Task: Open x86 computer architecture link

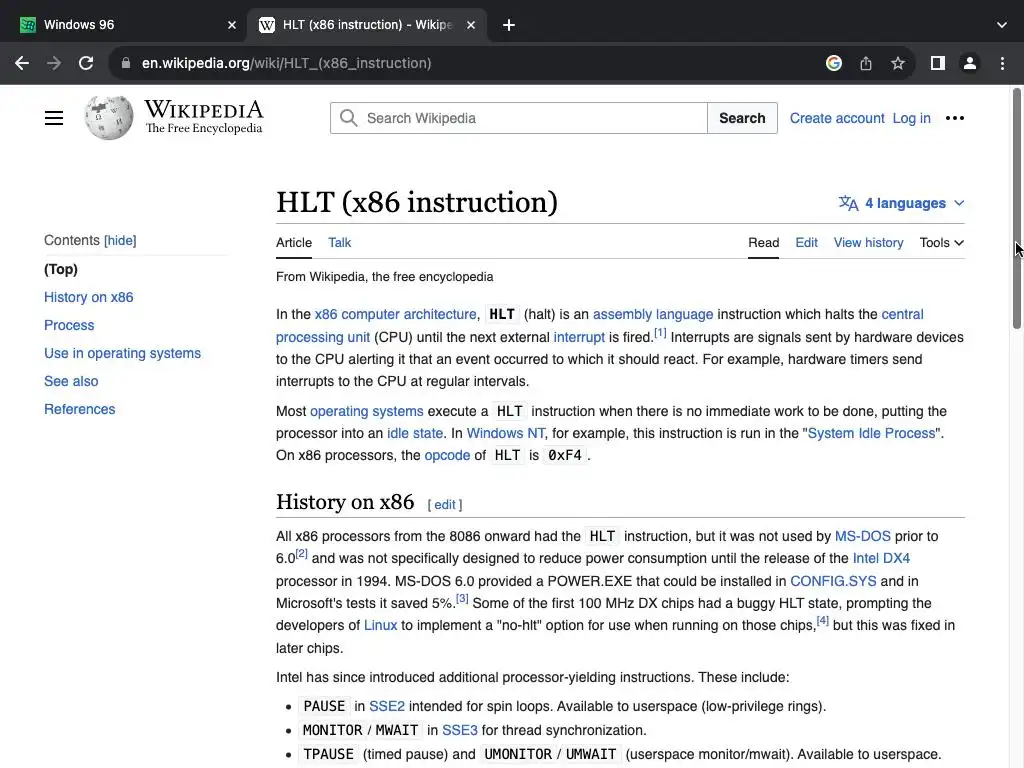Action: (x=396, y=314)
